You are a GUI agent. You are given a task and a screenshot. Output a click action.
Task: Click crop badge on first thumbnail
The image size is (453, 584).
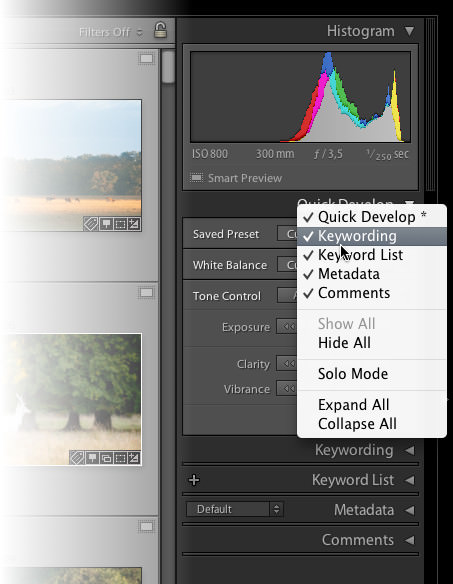pos(120,224)
